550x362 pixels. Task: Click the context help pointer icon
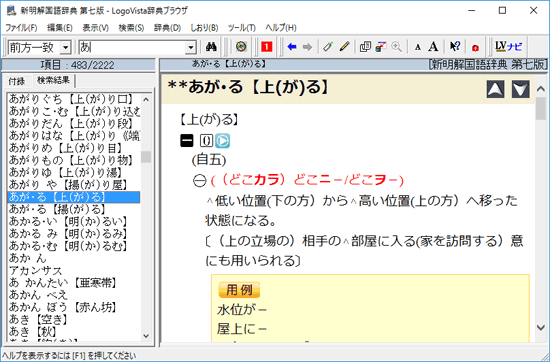pyautogui.click(x=455, y=47)
